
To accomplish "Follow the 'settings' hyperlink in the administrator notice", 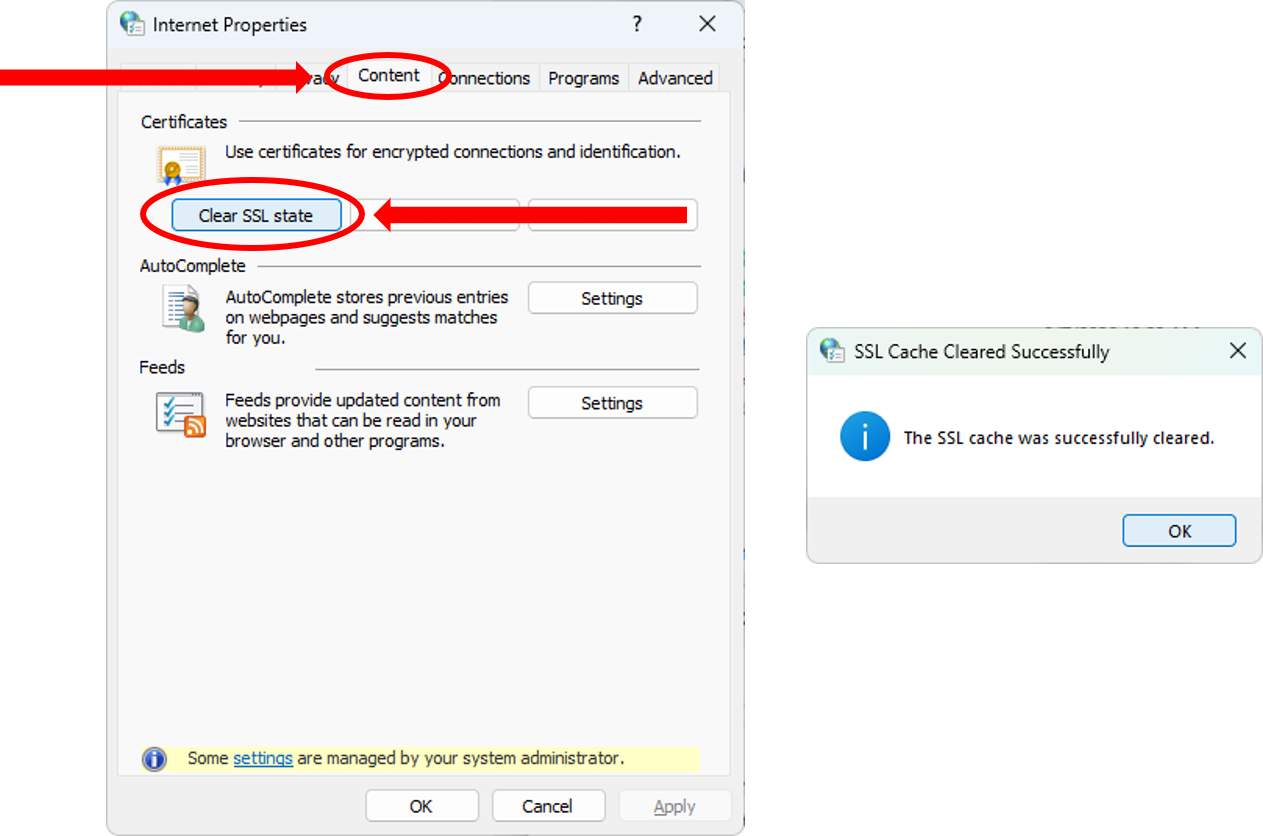I will (x=263, y=758).
